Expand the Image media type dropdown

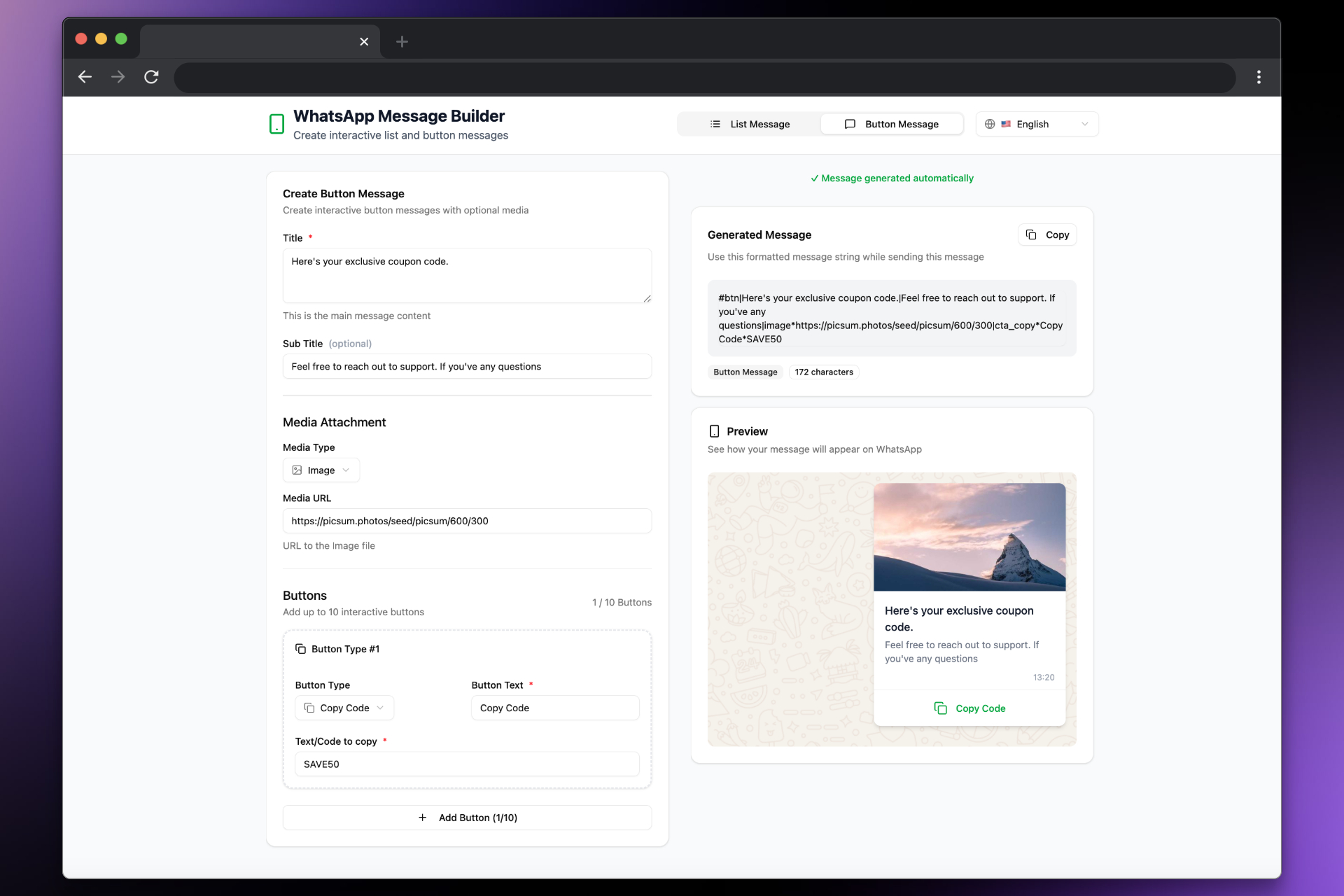(321, 470)
